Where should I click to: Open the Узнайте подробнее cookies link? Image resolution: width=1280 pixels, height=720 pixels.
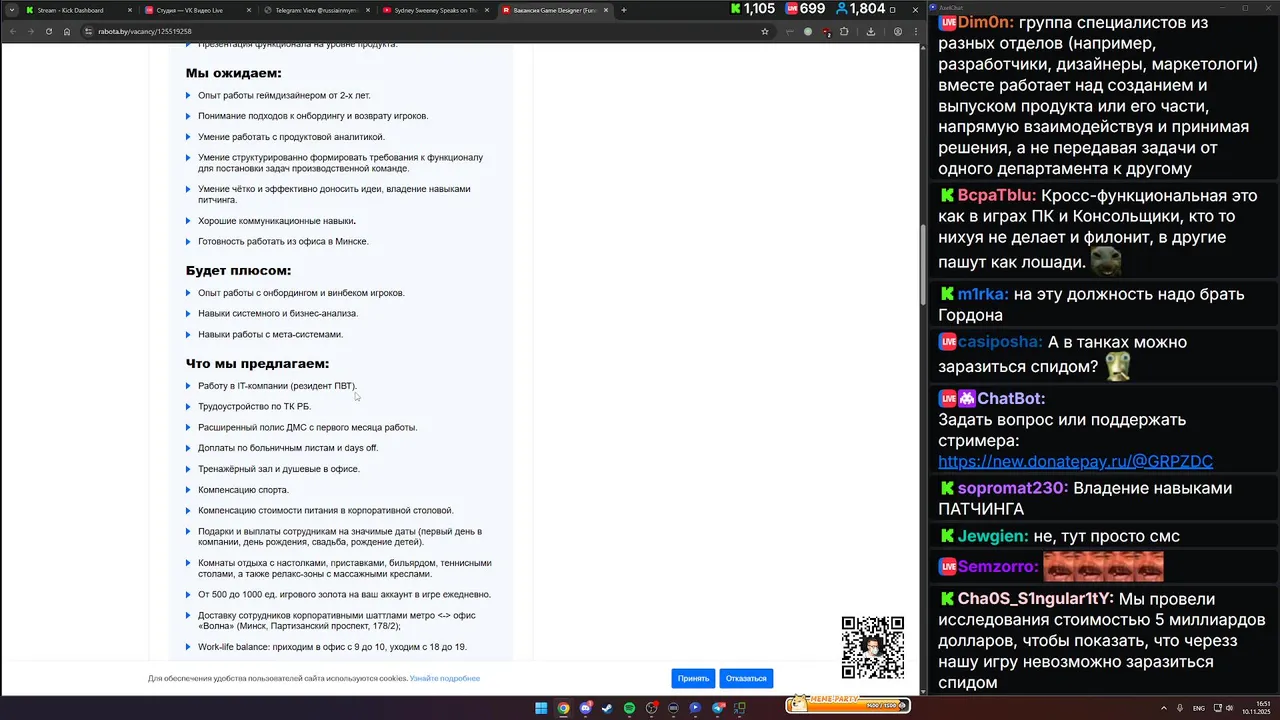444,678
